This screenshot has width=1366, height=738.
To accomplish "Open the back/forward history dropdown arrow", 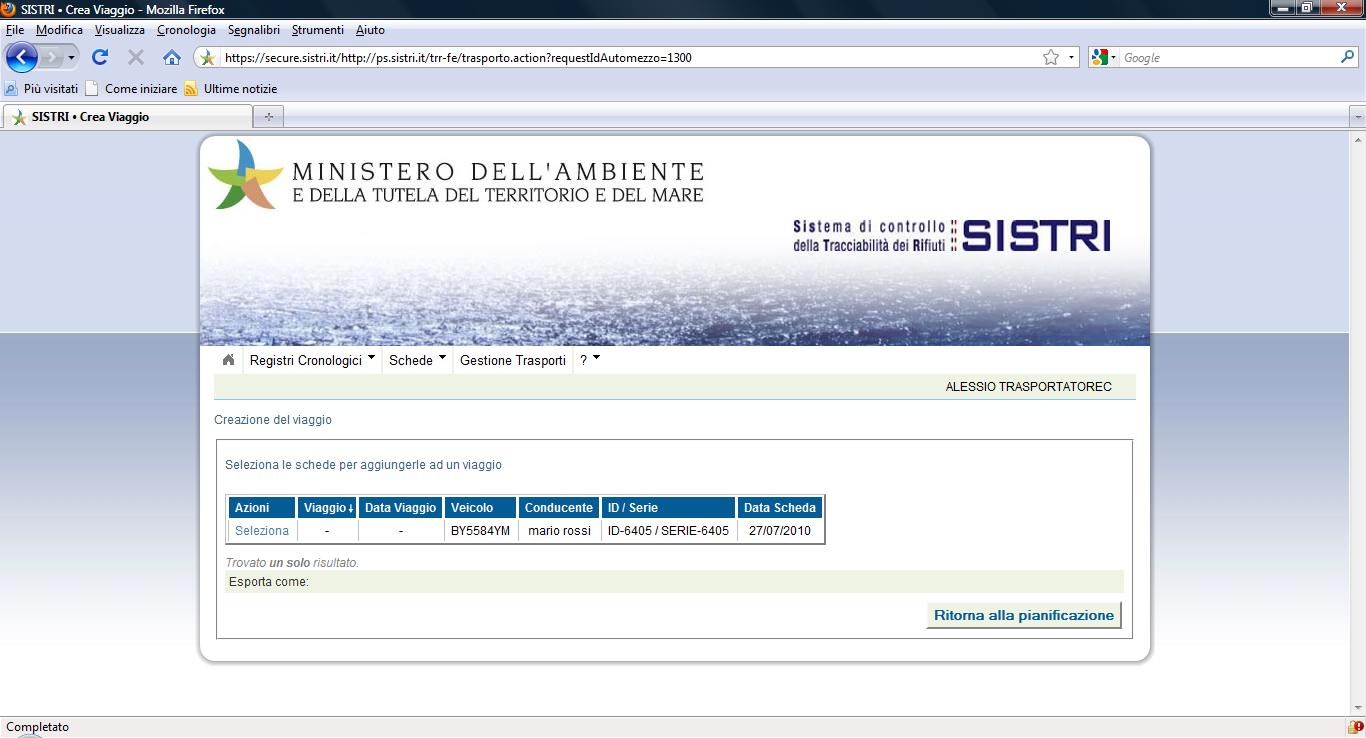I will click(x=71, y=57).
